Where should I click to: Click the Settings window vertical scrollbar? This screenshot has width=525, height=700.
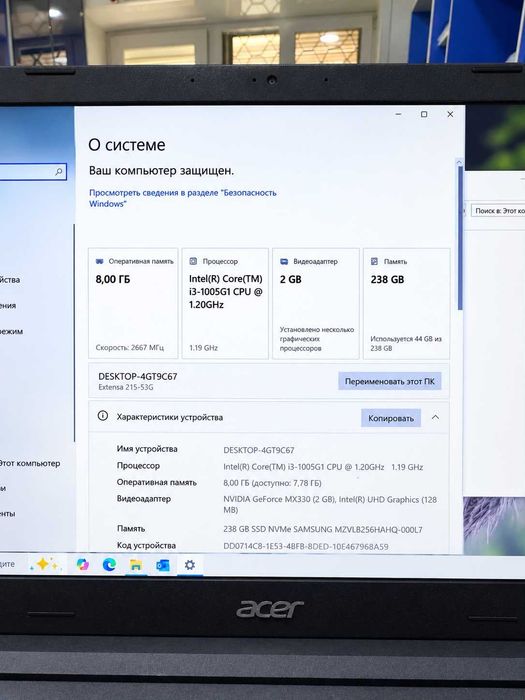[x=460, y=236]
